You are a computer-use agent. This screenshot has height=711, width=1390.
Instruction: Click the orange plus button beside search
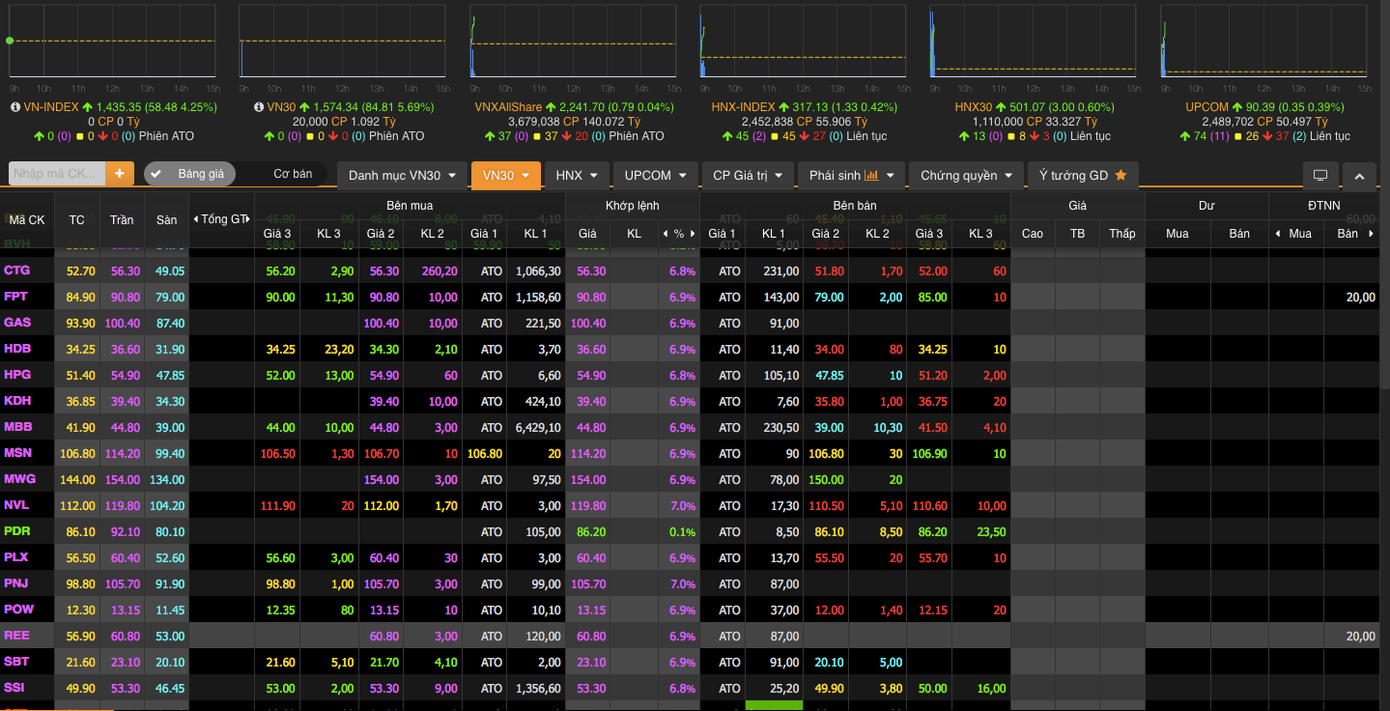pos(119,174)
